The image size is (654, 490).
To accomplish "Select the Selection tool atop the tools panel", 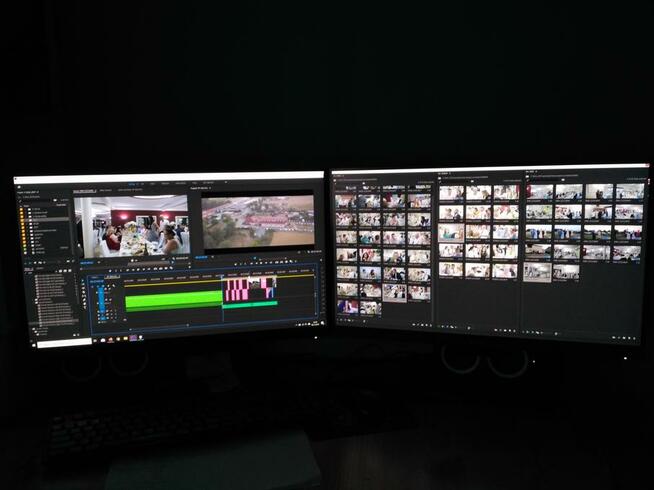I will (83, 281).
